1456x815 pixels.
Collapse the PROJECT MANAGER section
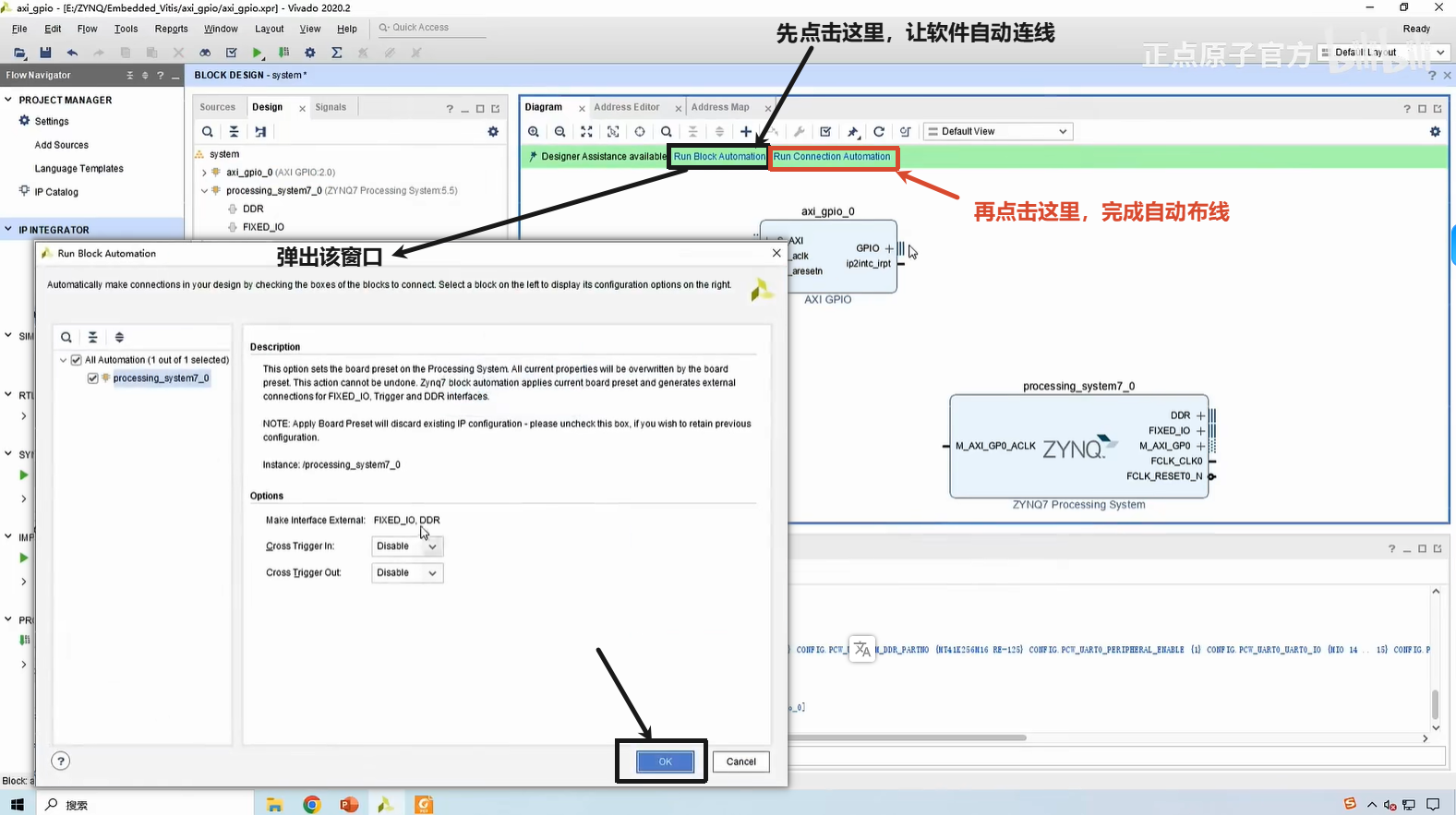tap(8, 100)
